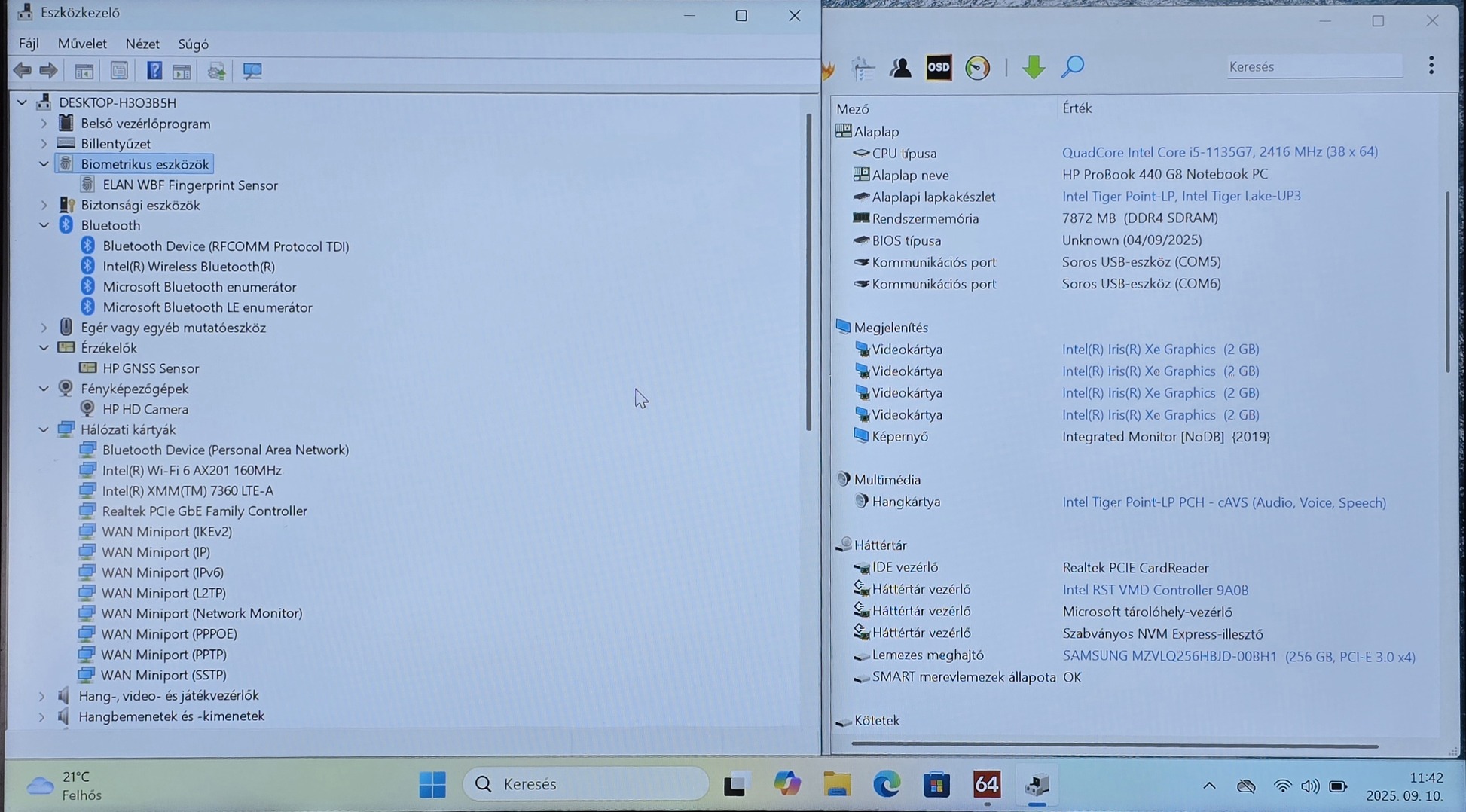The image size is (1466, 812).
Task: Select Intel(R) Wi-Fi 6 AX201 160MHz
Action: pyautogui.click(x=191, y=470)
